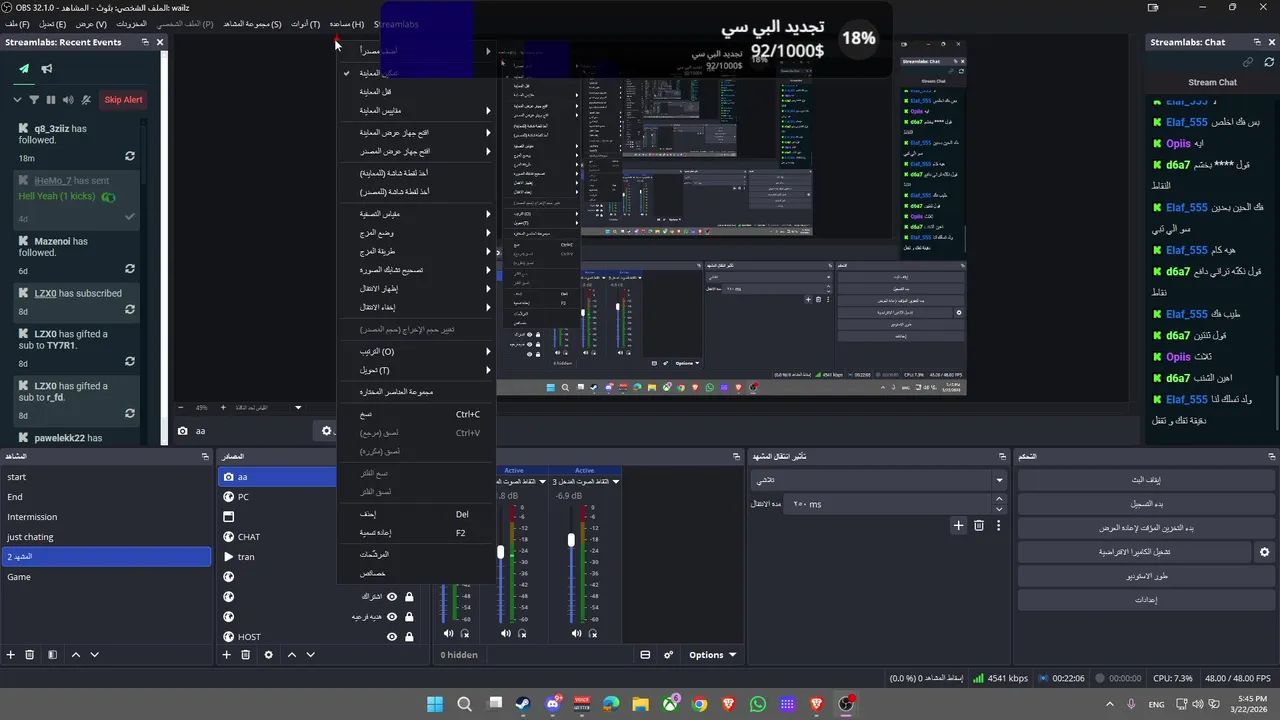The height and width of the screenshot is (720, 1280).
Task: Open the preview scaling dropdown arrow
Action: [298, 407]
